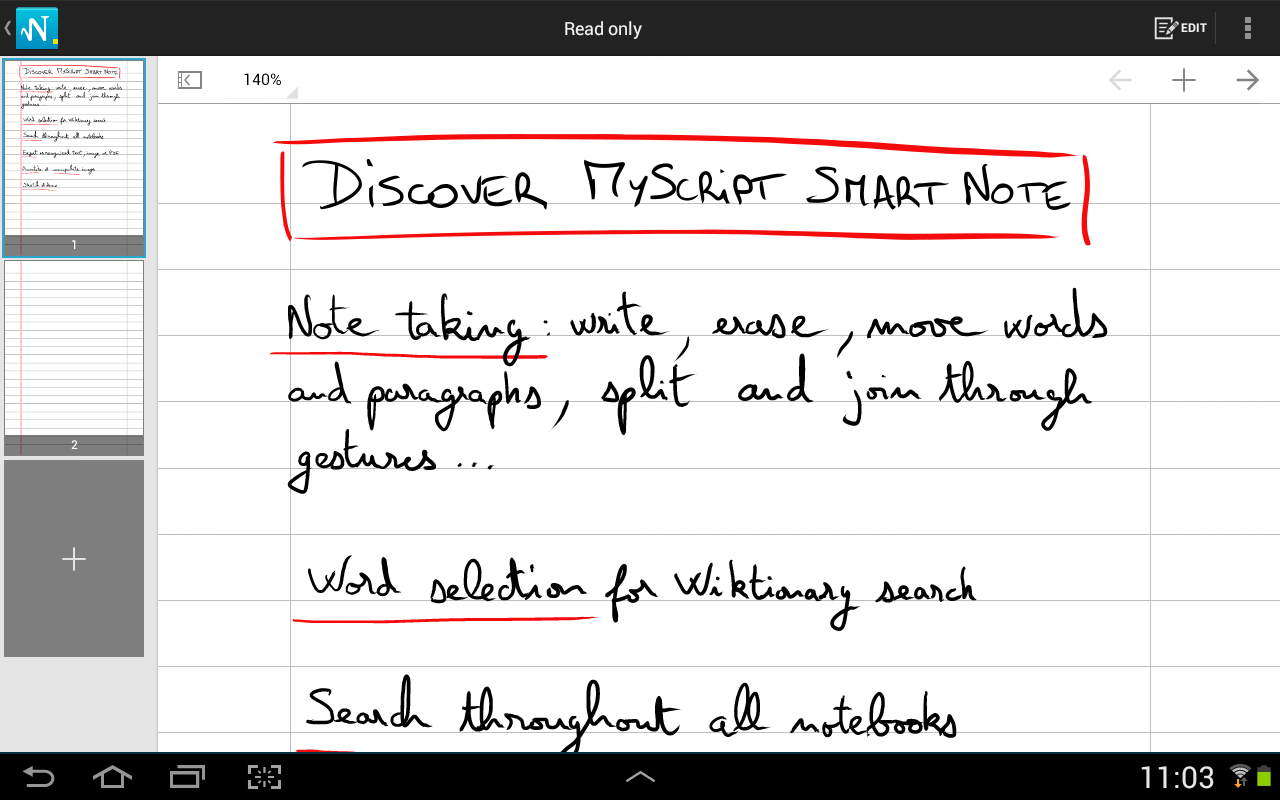The width and height of the screenshot is (1280, 800).
Task: Go to the next page with right arrow
Action: [1247, 80]
